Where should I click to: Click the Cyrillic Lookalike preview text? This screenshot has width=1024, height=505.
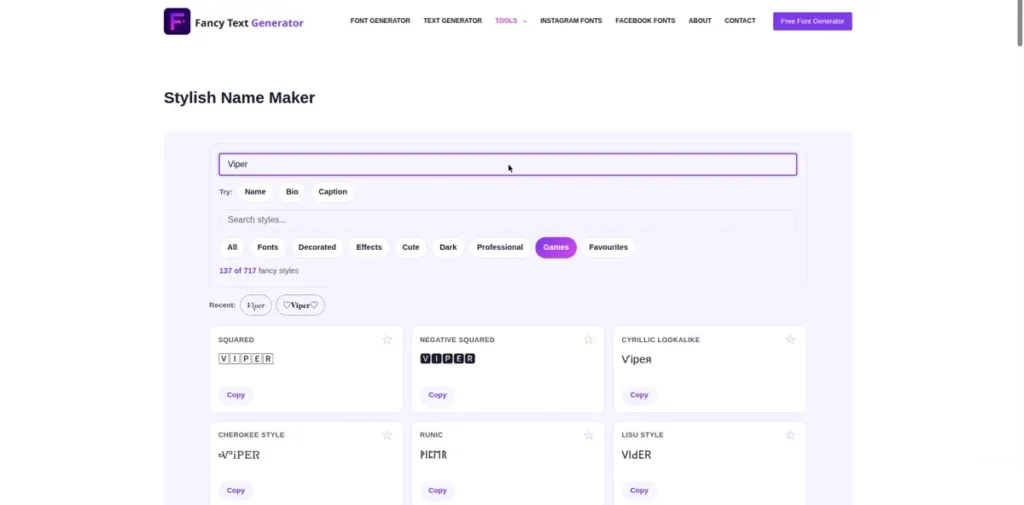pos(636,359)
